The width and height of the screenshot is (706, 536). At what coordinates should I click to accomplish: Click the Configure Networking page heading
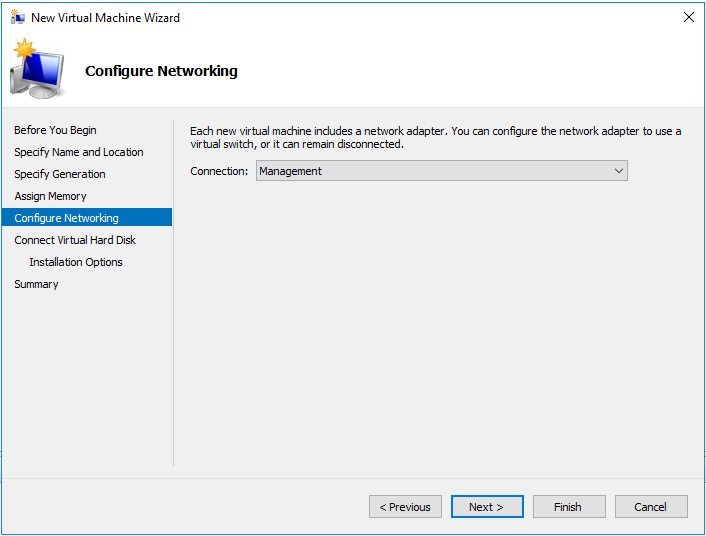161,71
